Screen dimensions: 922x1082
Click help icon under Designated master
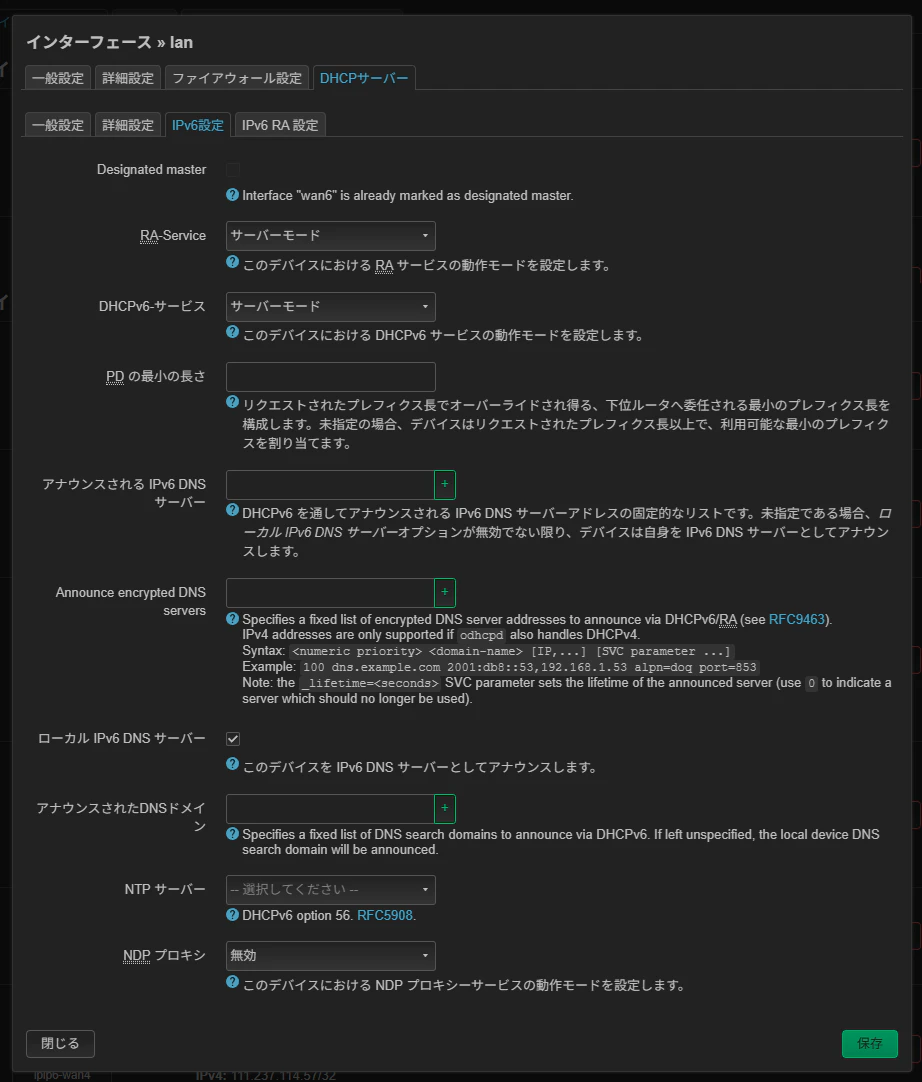[x=233, y=195]
